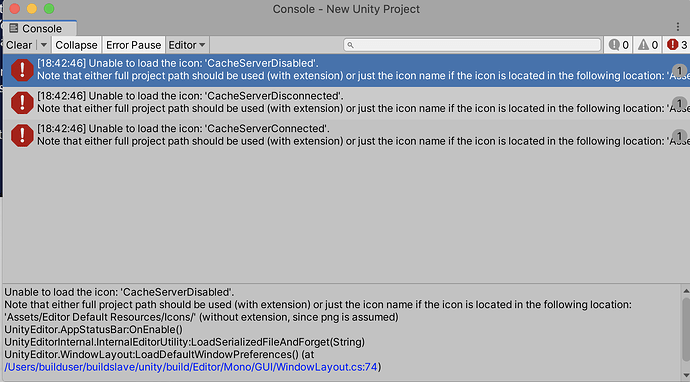Toggle the error message count filter
Viewport: 690px width, 382px height.
676,45
